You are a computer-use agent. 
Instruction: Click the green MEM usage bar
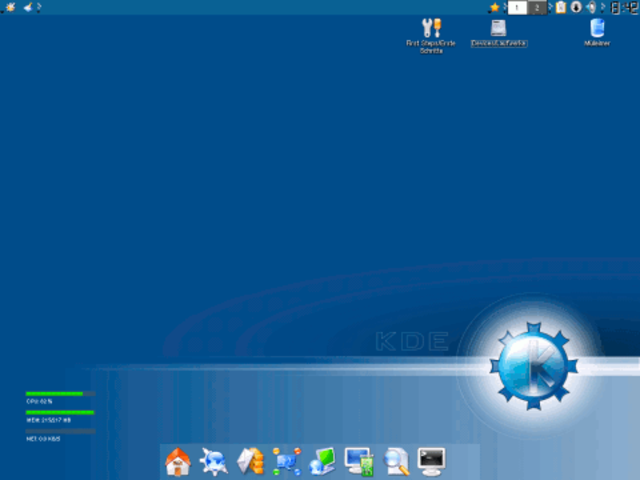point(60,413)
